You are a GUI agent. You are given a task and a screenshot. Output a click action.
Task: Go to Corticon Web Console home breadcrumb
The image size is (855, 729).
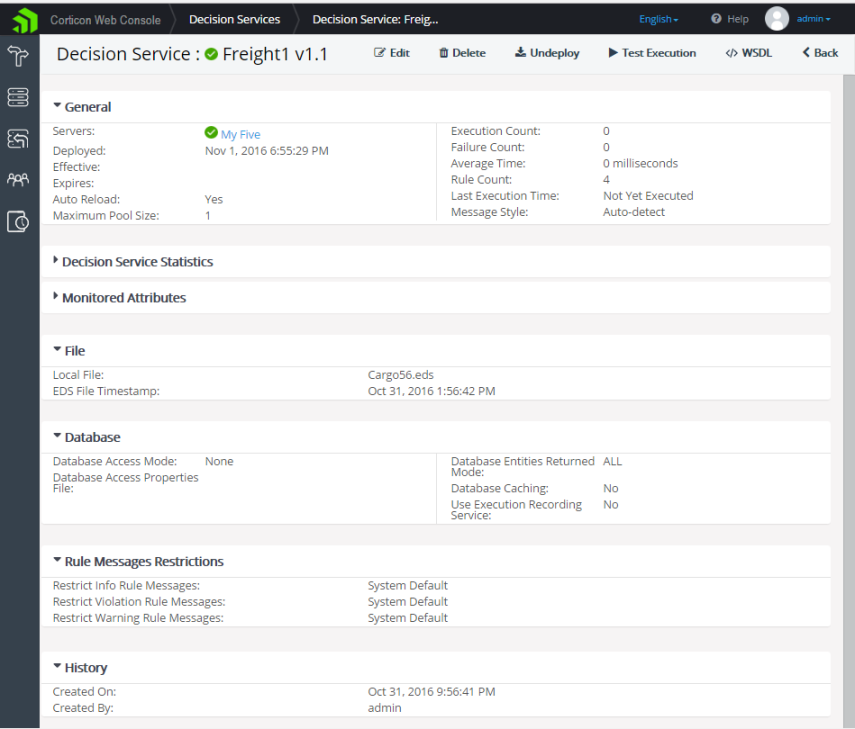coord(105,20)
